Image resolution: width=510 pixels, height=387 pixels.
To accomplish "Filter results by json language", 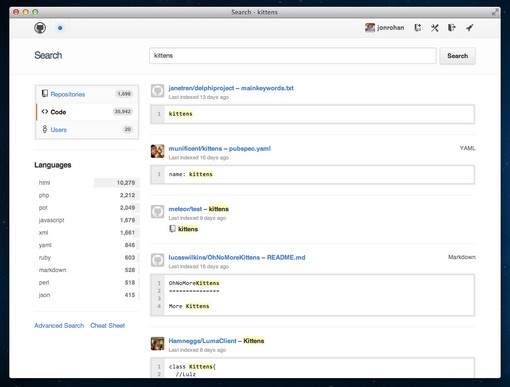I will tap(87, 295).
